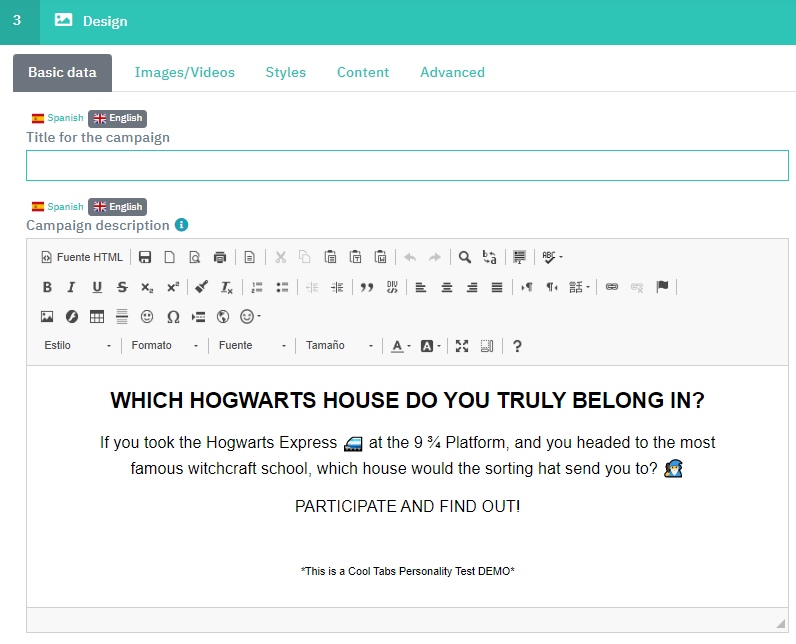Screen dimensions: 796x644
Task: Open the Fuente font dropdown
Action: (252, 346)
